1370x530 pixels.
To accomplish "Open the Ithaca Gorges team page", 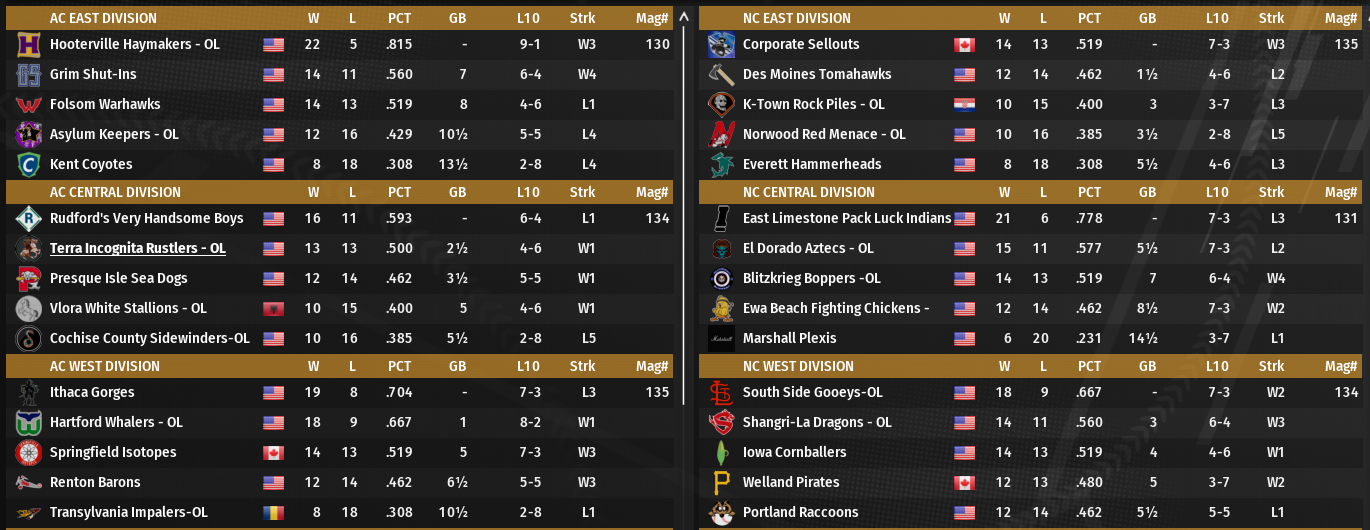I will 92,393.
